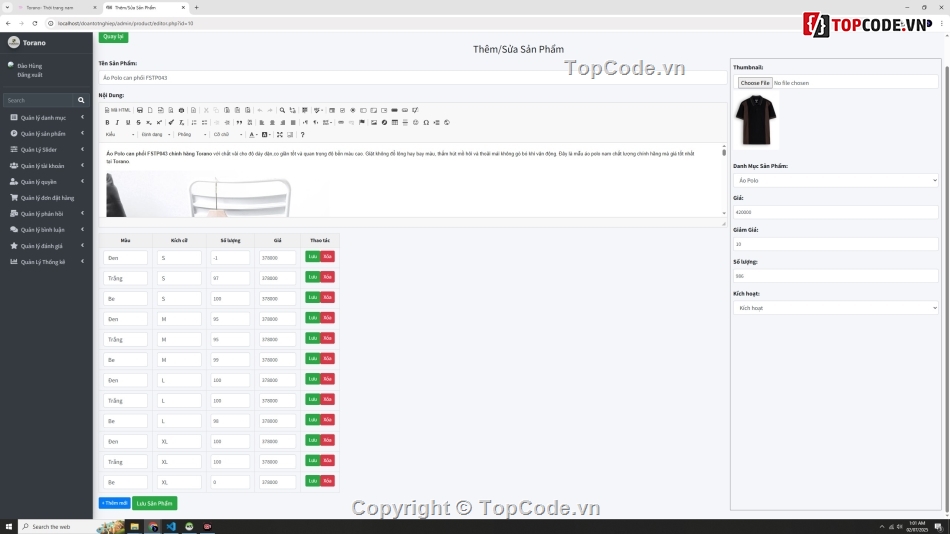
Task: Insert a hyperlink via link icon
Action: (x=341, y=122)
